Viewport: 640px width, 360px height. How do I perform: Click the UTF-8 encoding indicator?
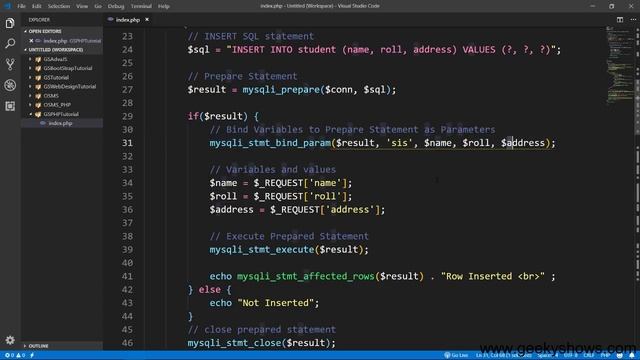[x=570, y=355]
